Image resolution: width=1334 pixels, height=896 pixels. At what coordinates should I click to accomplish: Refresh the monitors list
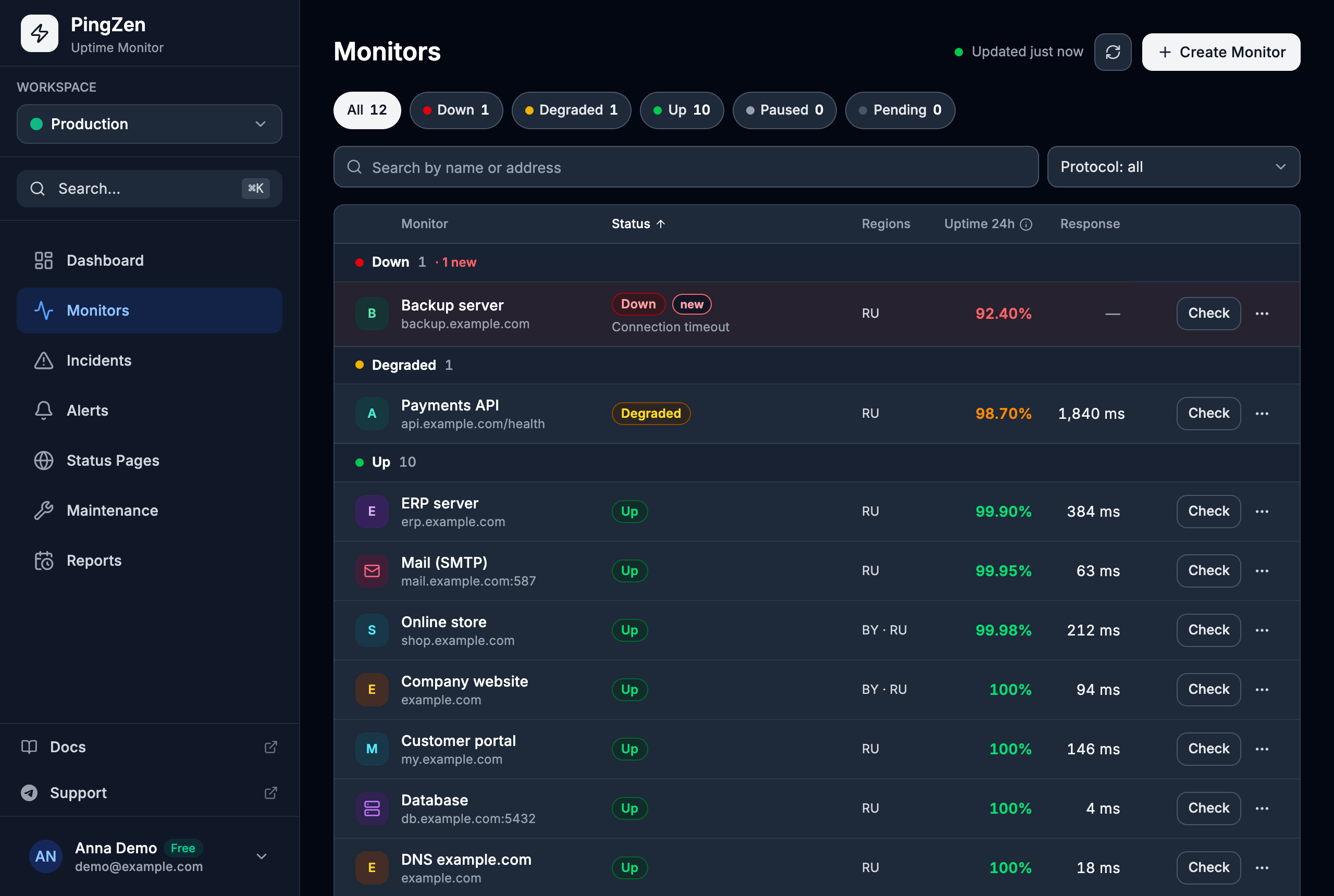[1112, 52]
